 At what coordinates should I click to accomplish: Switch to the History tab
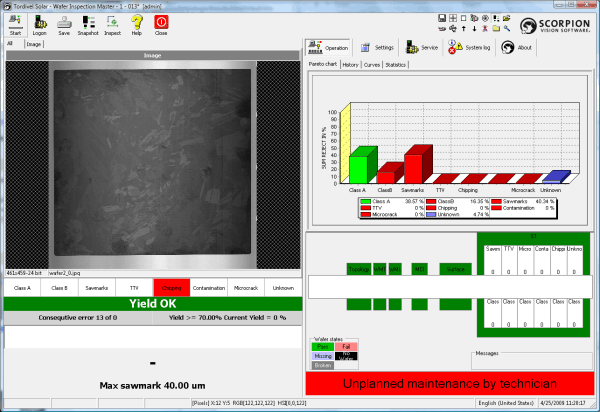click(350, 64)
